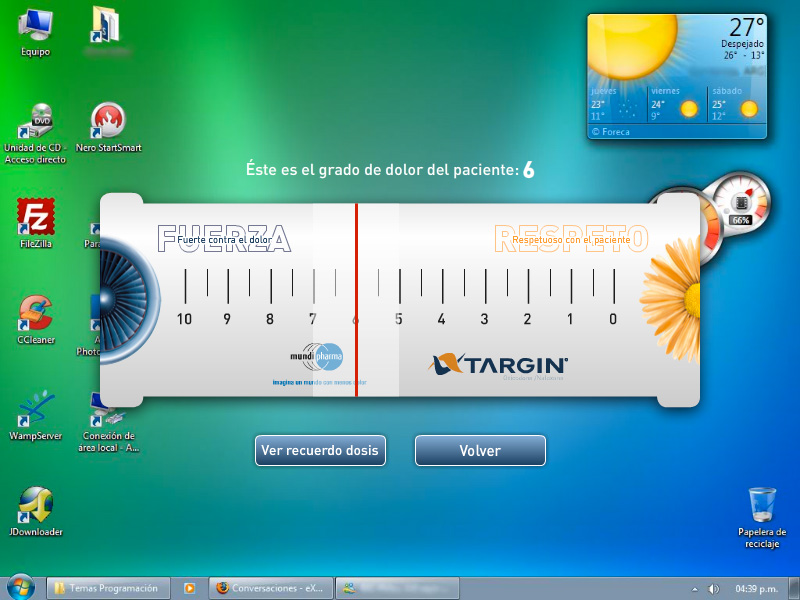Show hidden system tray icons
Image resolution: width=800 pixels, height=600 pixels.
pos(694,589)
